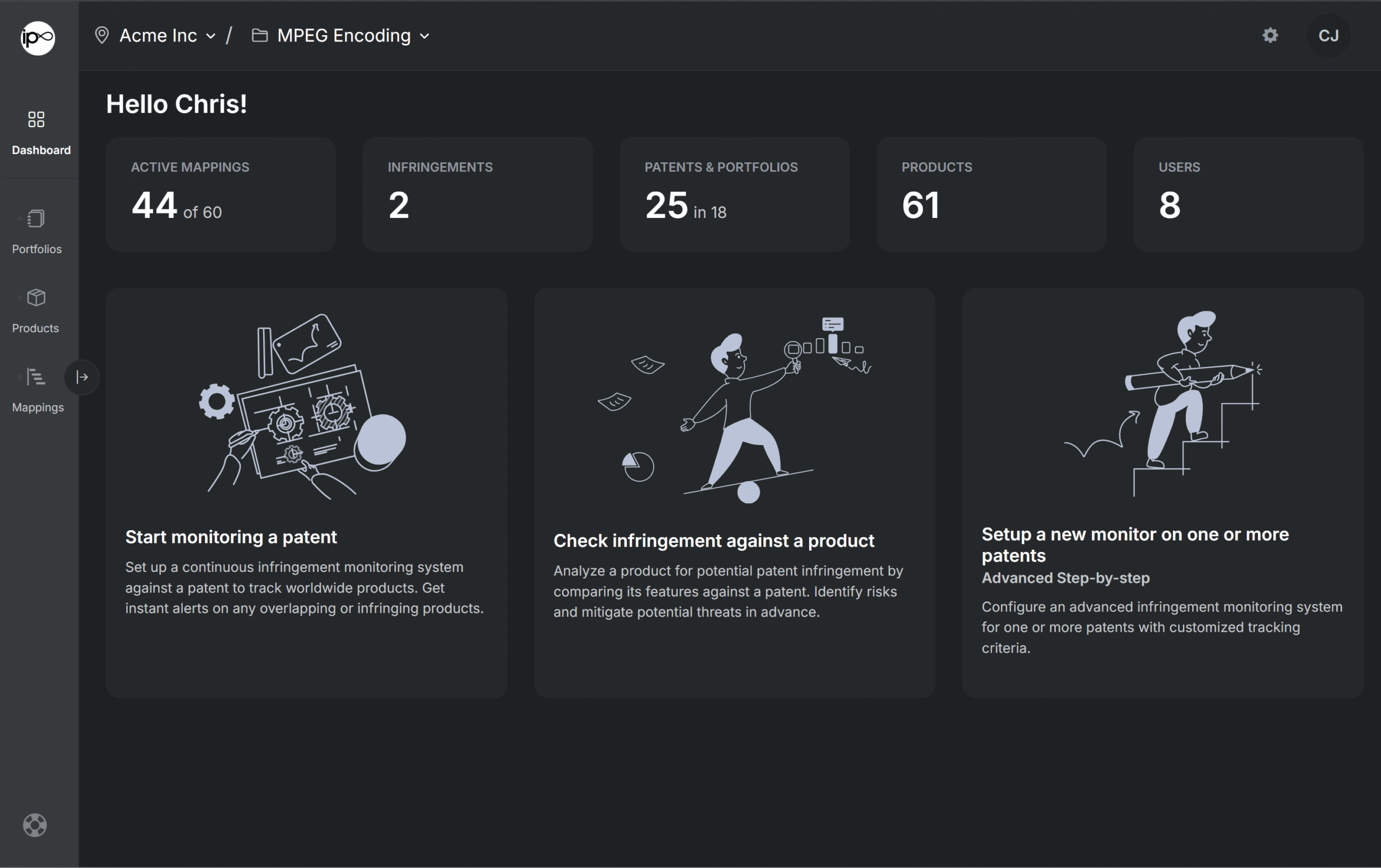Click the folder icon beside MPEG Encoding
Viewport: 1381px width, 868px height.
point(260,35)
